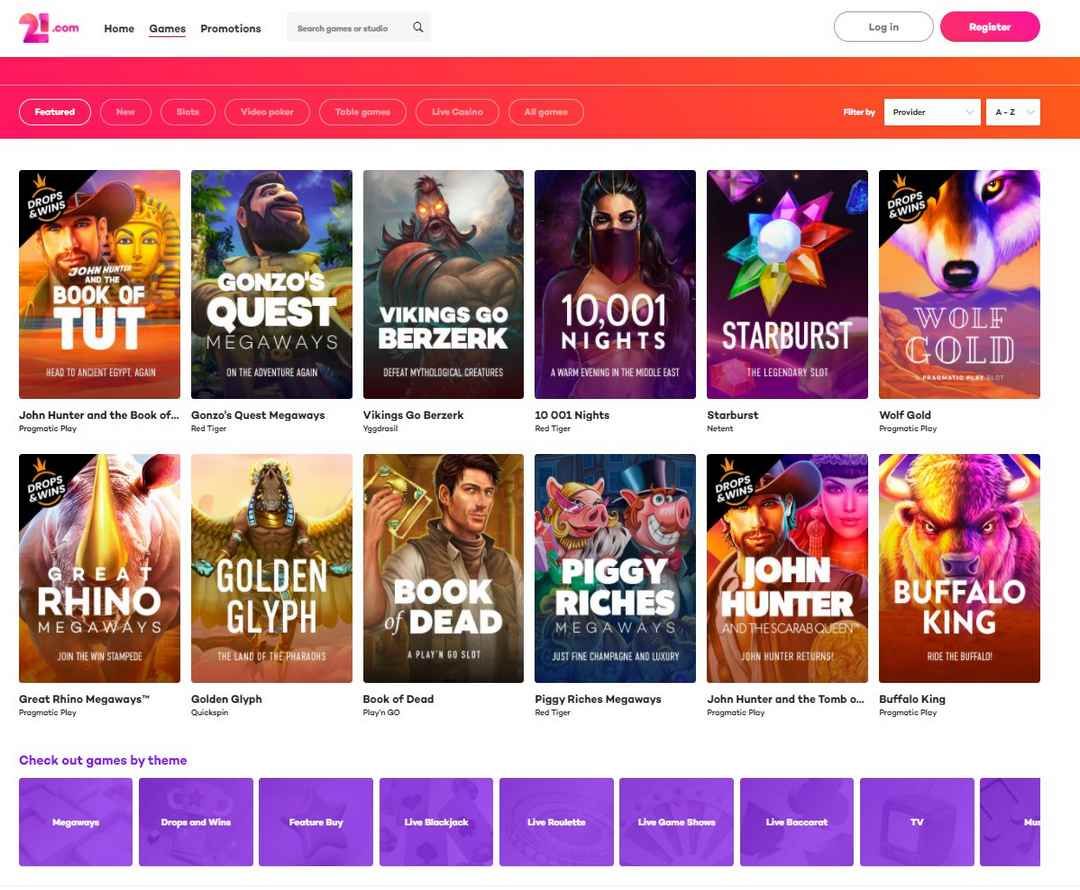This screenshot has width=1080, height=890.
Task: Open the A - Z sort dropdown
Action: coord(1012,112)
